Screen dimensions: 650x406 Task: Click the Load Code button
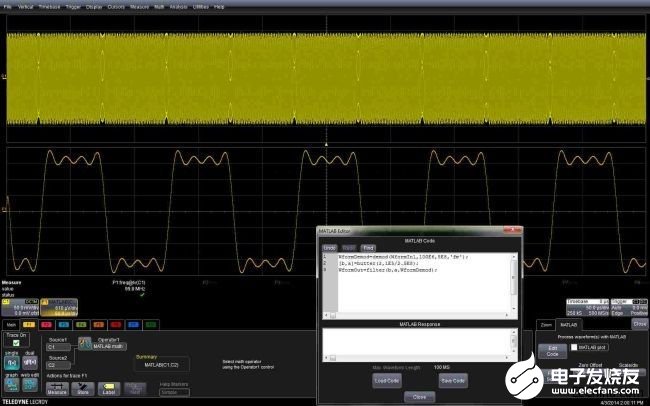(387, 381)
